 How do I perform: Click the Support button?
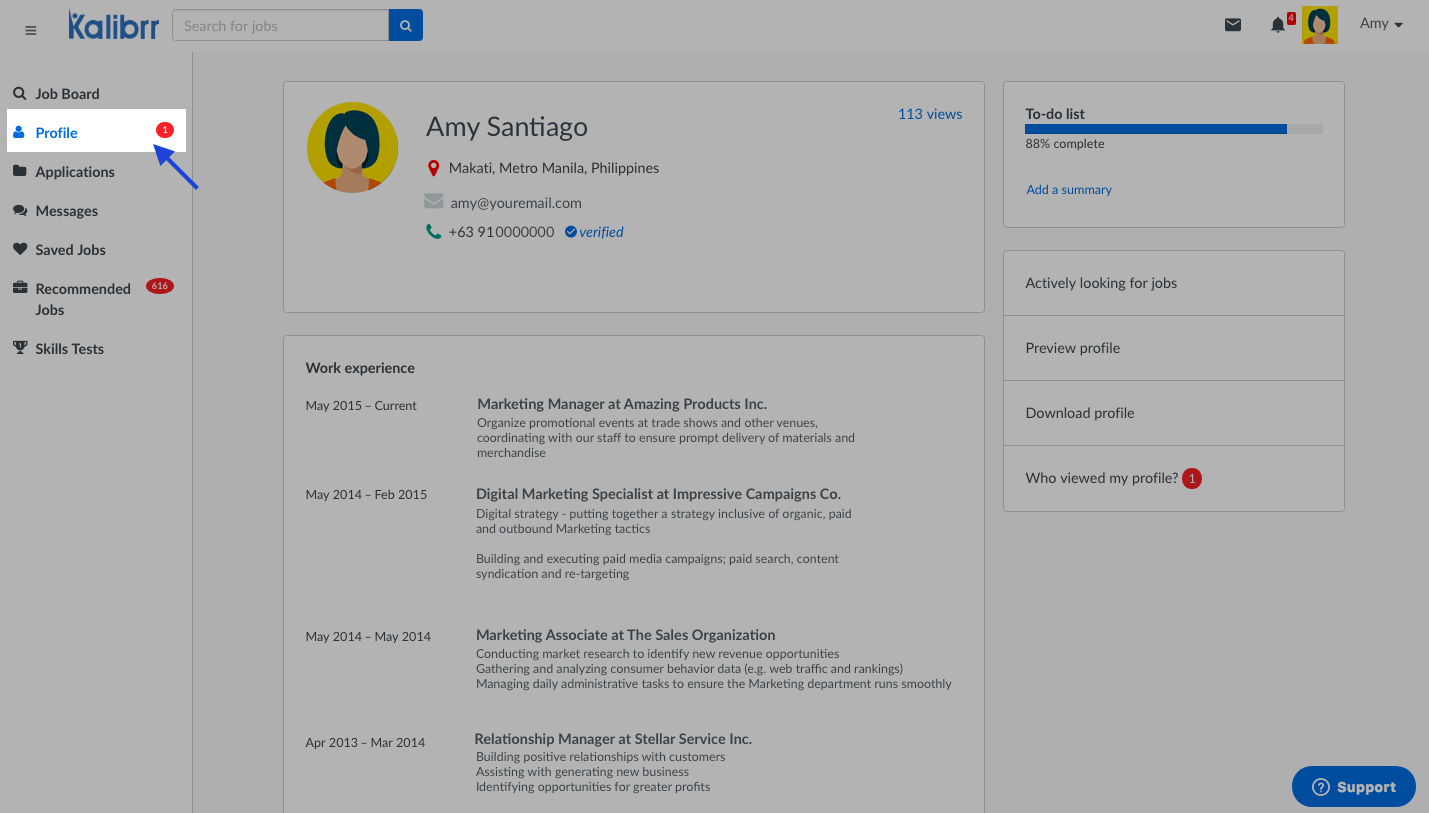1353,787
